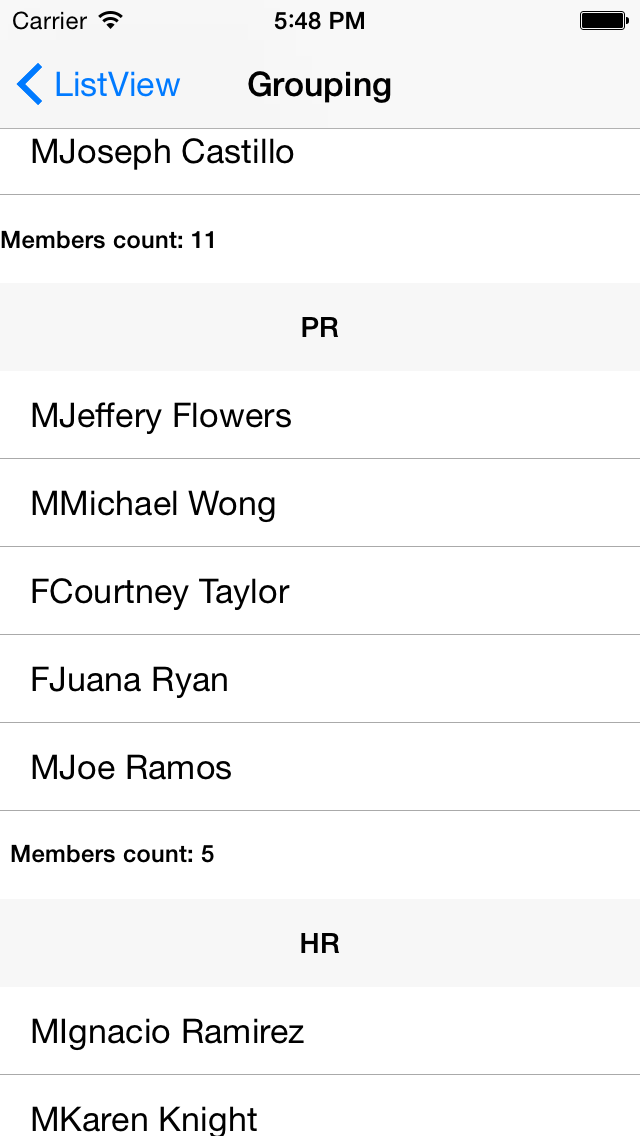
Task: Tap the back chevron arrow icon
Action: click(x=30, y=85)
